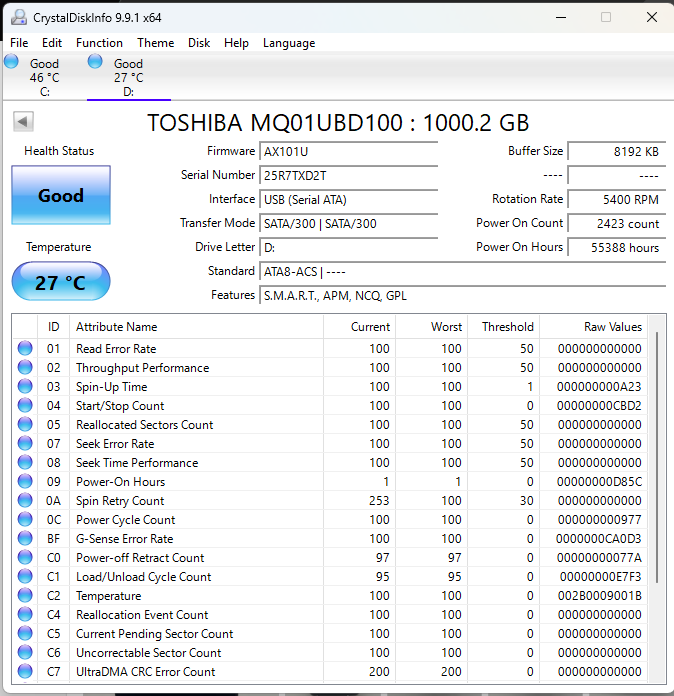The height and width of the screenshot is (696, 674).
Task: Click the Current column header
Action: pyautogui.click(x=360, y=327)
